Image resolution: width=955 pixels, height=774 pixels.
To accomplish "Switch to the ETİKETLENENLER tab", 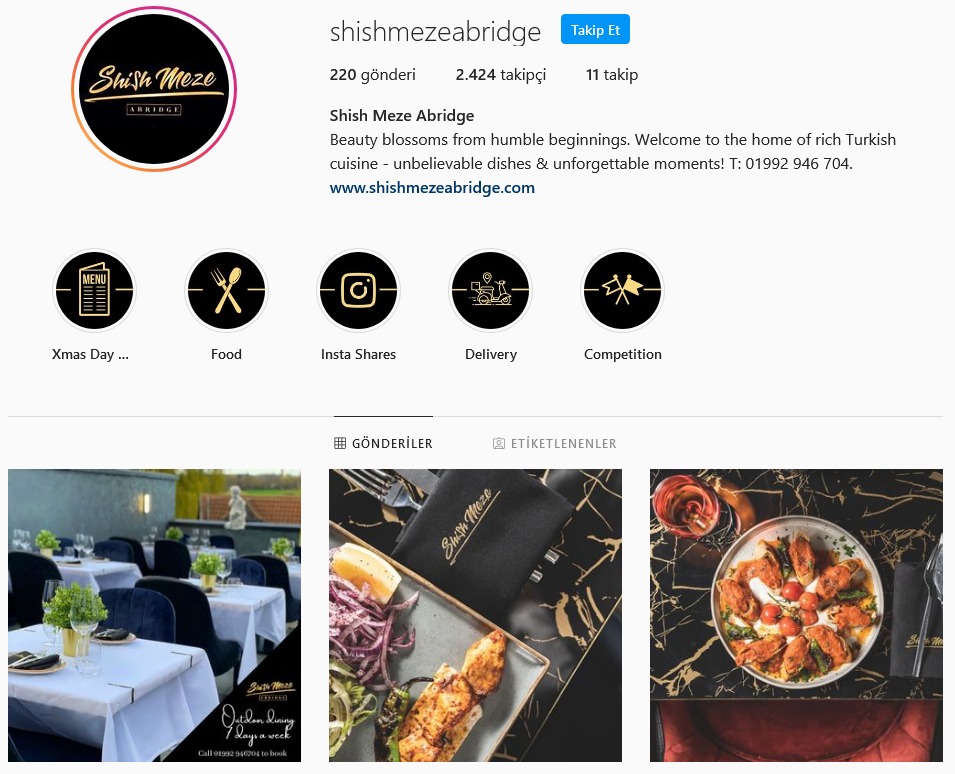I will [554, 443].
